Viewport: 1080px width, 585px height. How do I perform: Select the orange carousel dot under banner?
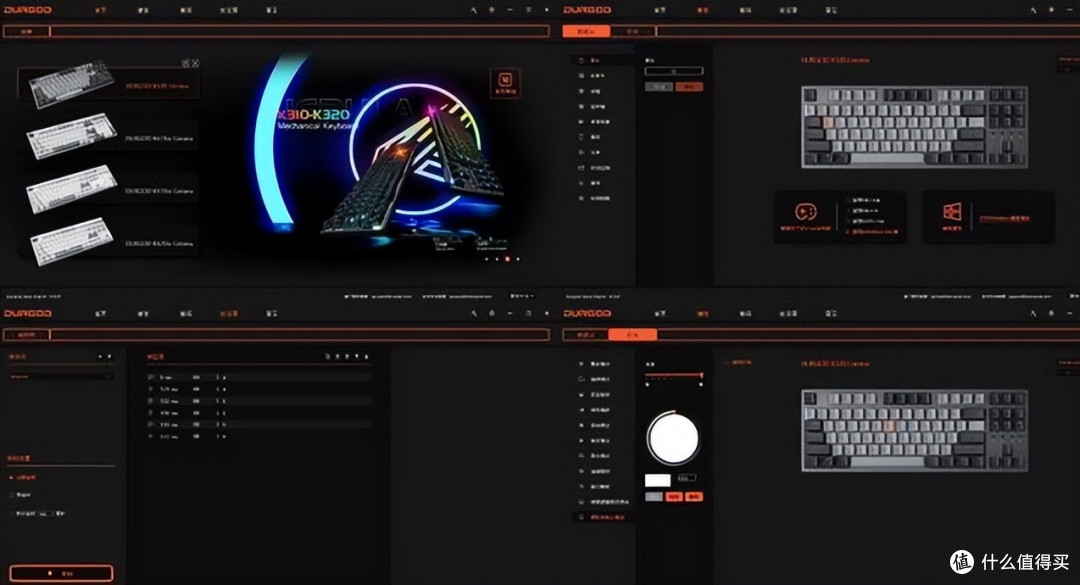(x=508, y=259)
